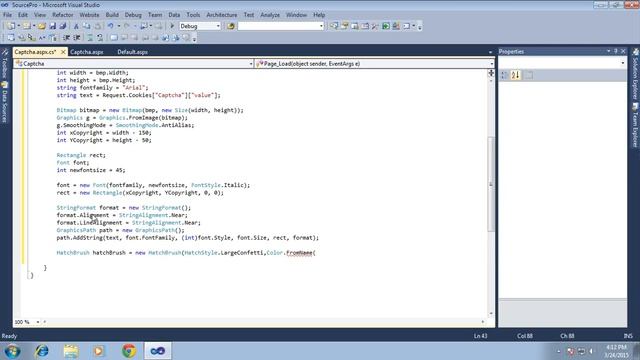Open the Window menu
Image resolution: width=640 pixels, height=360 pixels.
[x=296, y=15]
